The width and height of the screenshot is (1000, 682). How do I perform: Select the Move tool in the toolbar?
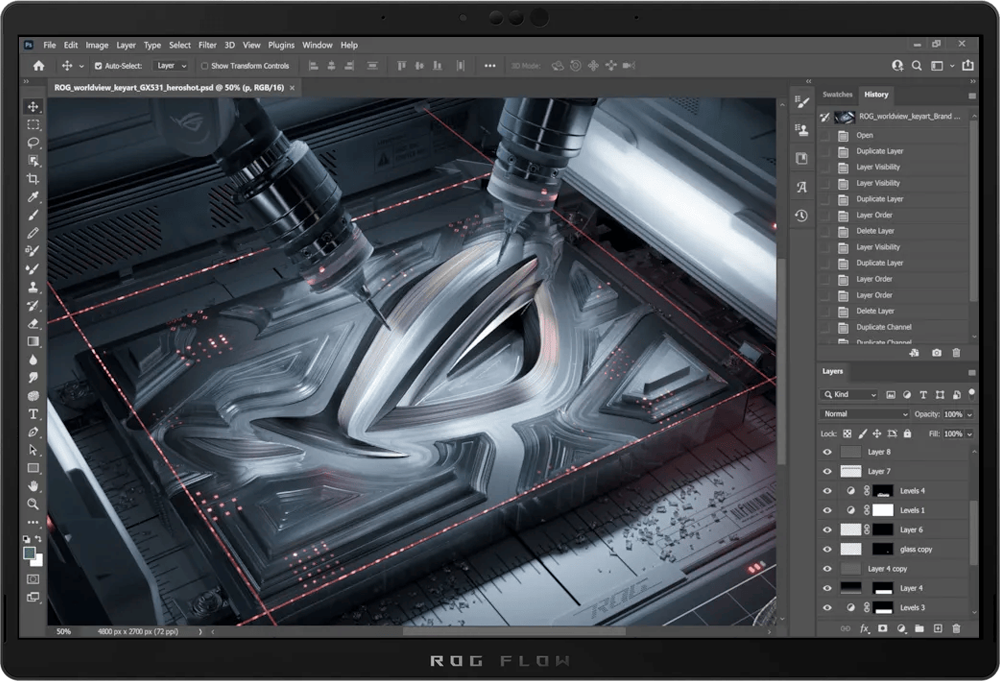(x=33, y=107)
